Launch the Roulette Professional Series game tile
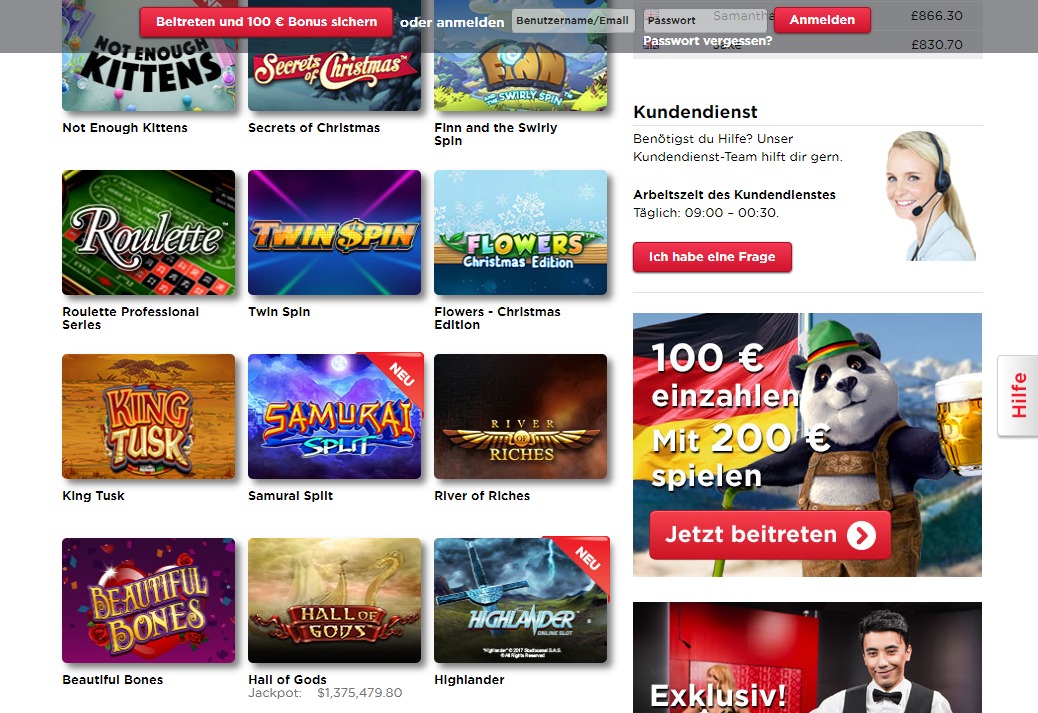 (x=148, y=232)
